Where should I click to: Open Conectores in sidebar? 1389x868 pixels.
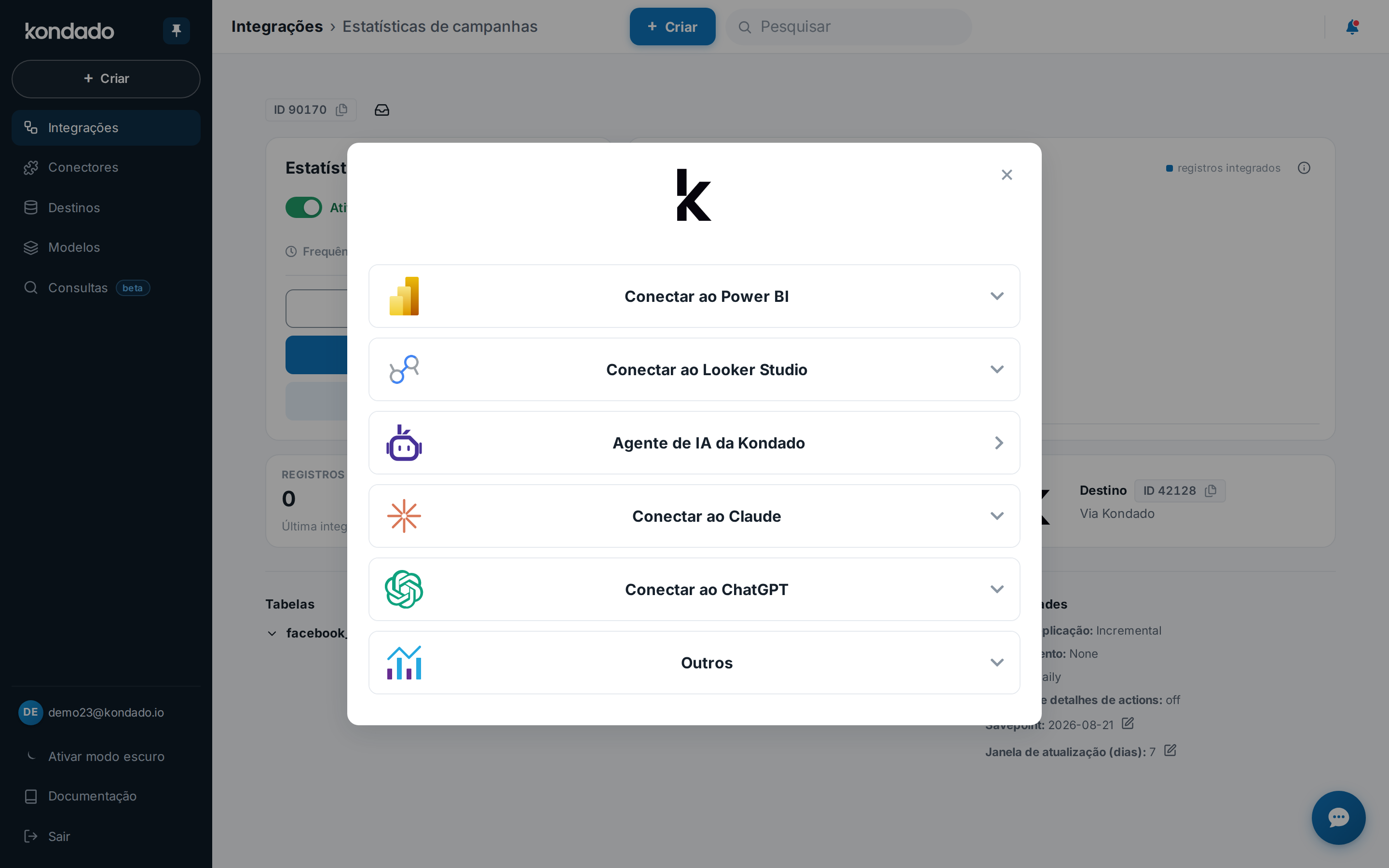click(x=106, y=168)
